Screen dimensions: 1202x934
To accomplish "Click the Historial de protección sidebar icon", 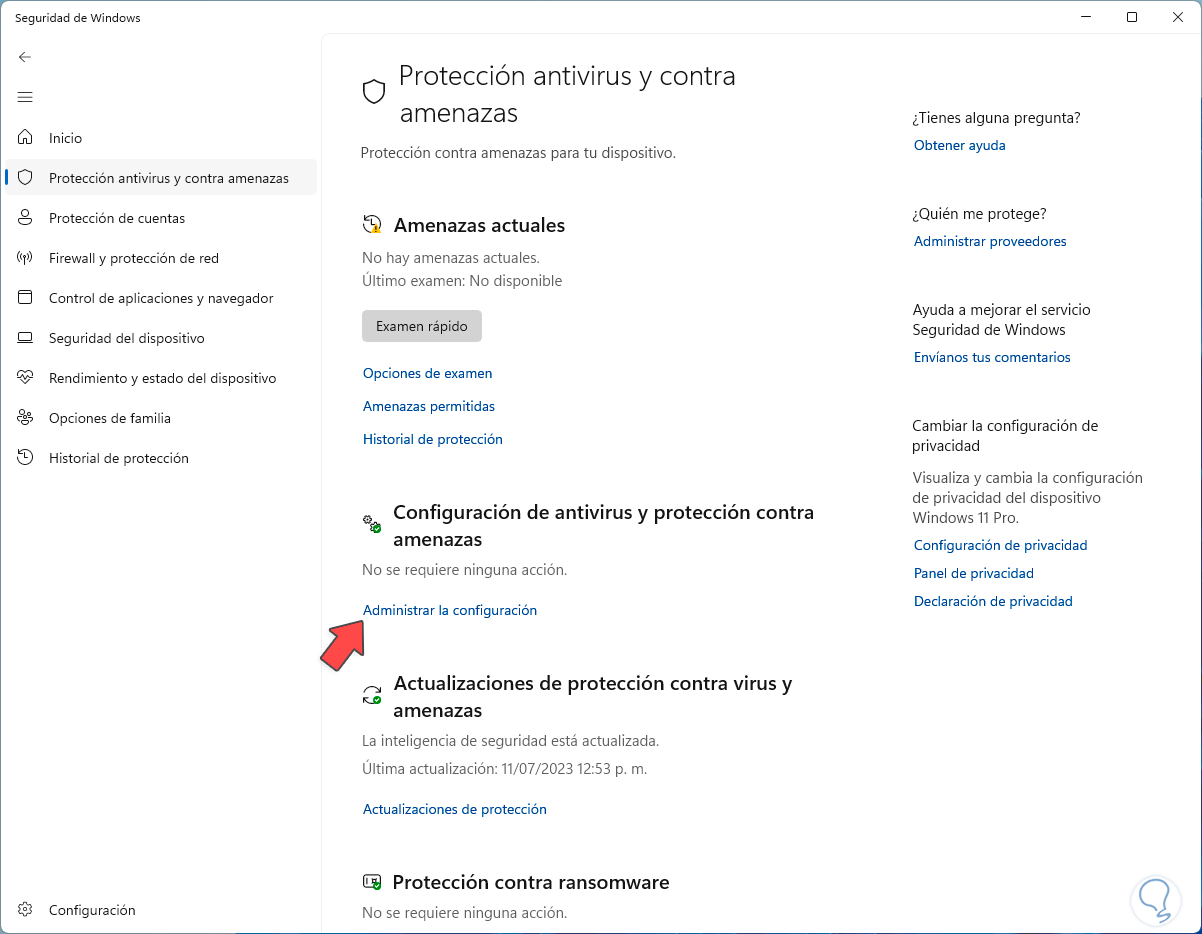I will point(26,458).
